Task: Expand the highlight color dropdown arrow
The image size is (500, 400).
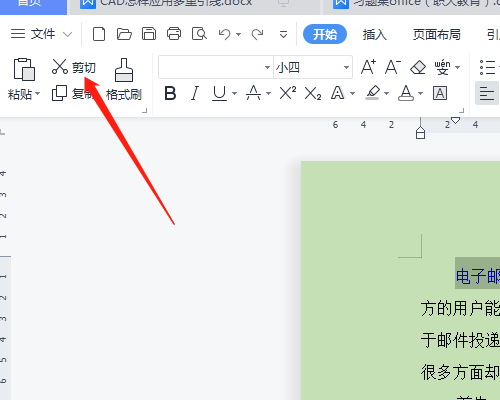Action: [387, 94]
